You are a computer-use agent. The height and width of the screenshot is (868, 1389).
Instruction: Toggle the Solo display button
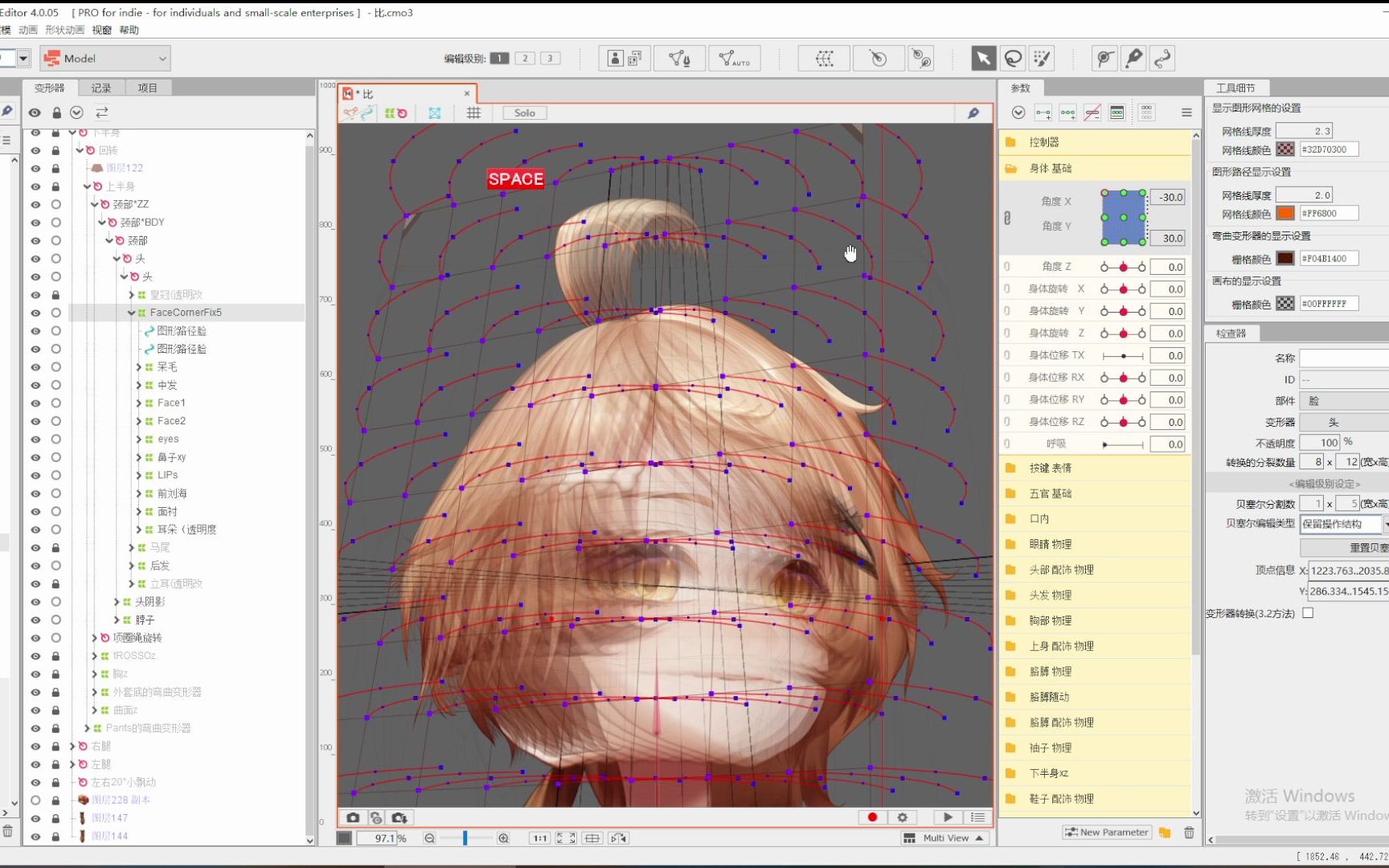(525, 113)
